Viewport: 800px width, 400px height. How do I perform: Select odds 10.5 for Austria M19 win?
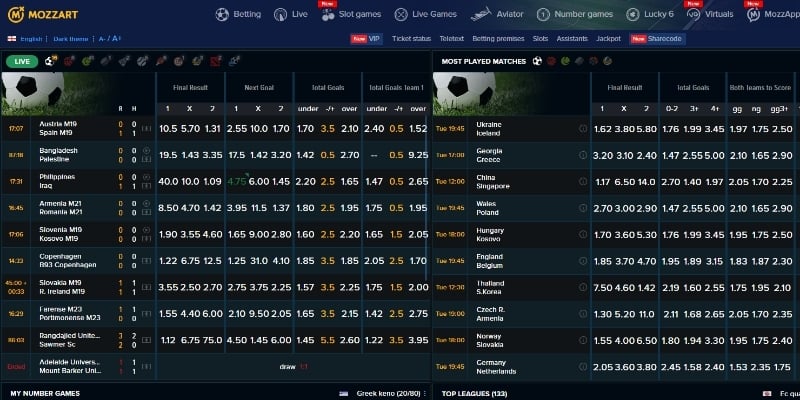coord(168,129)
